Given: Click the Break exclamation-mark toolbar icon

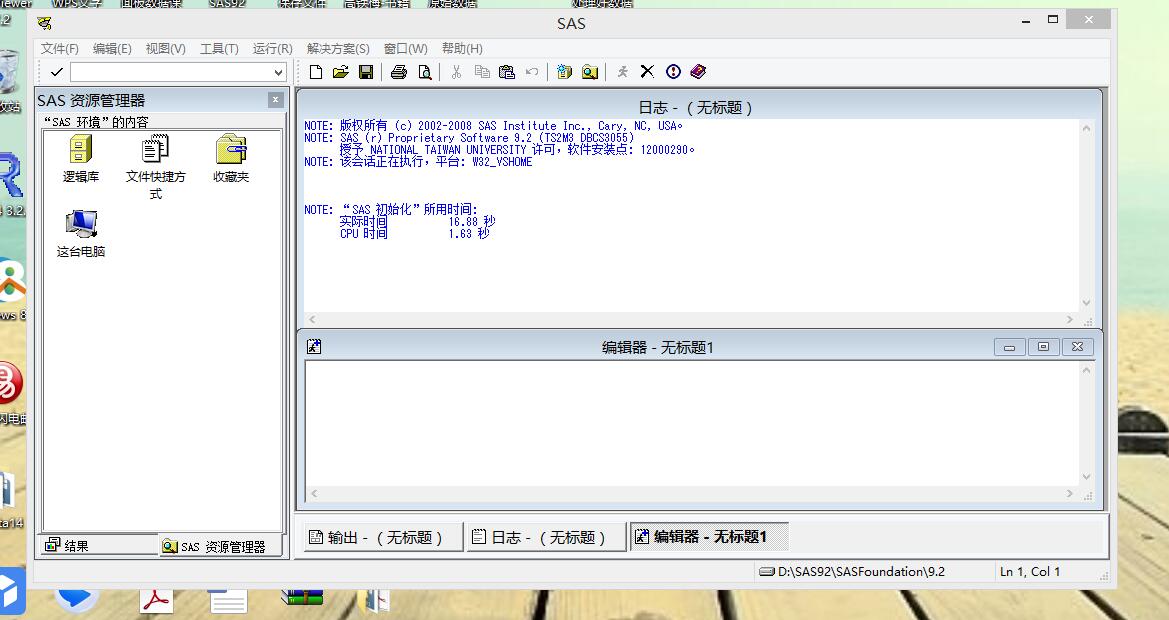Looking at the screenshot, I should tap(673, 72).
